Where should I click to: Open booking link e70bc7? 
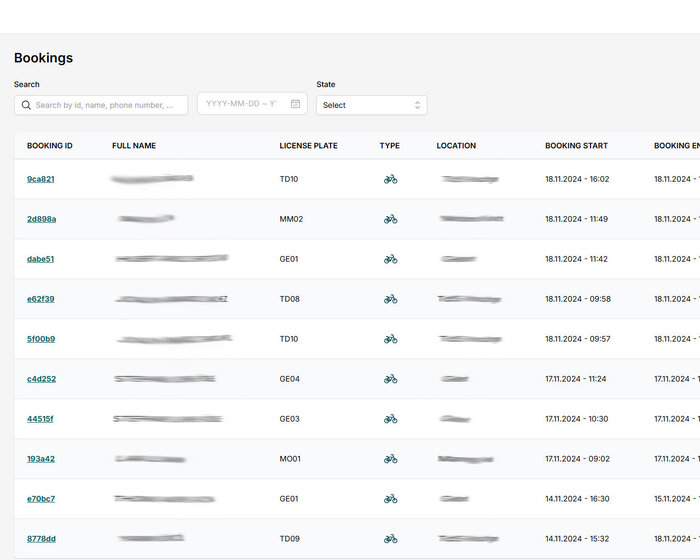tap(41, 499)
